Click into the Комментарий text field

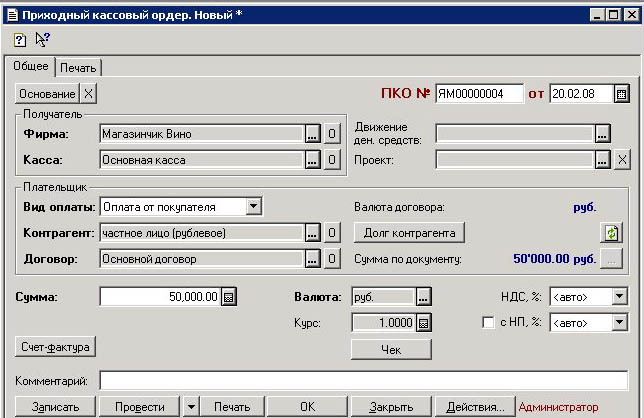tap(363, 380)
